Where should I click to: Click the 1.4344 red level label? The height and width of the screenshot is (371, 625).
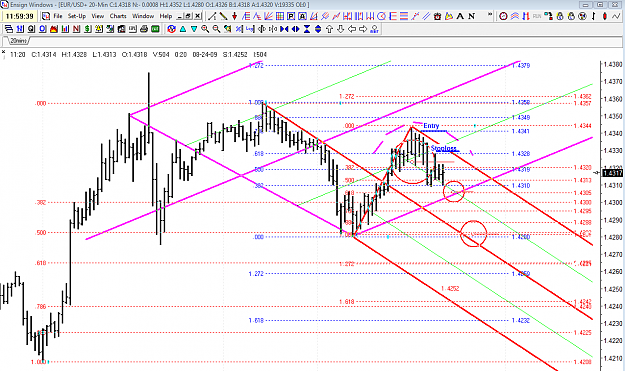[x=583, y=126]
